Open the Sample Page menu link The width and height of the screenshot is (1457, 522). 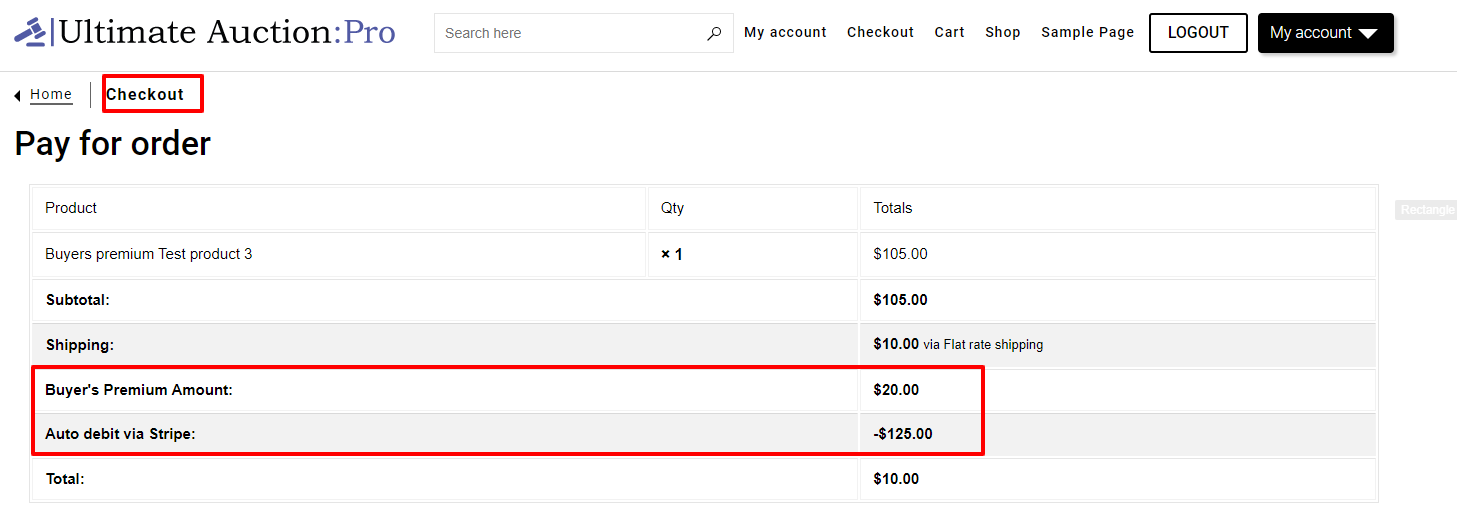pos(1087,32)
